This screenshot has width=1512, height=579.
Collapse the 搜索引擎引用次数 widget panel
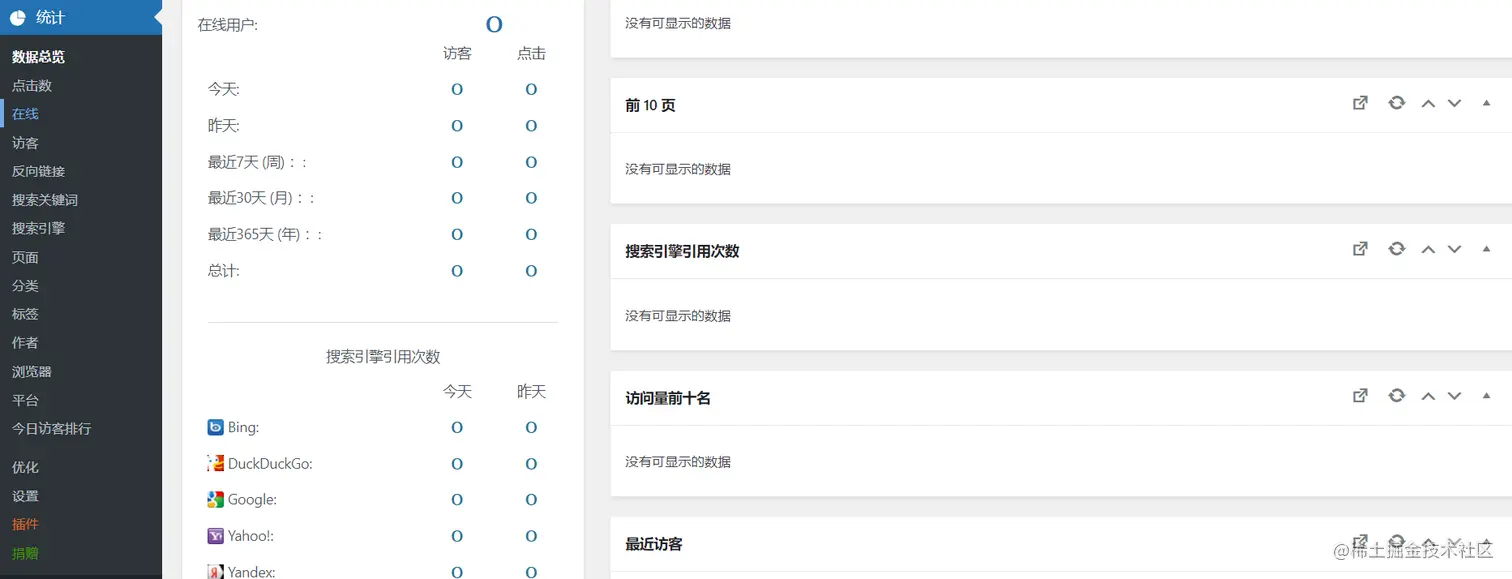pyautogui.click(x=1486, y=249)
